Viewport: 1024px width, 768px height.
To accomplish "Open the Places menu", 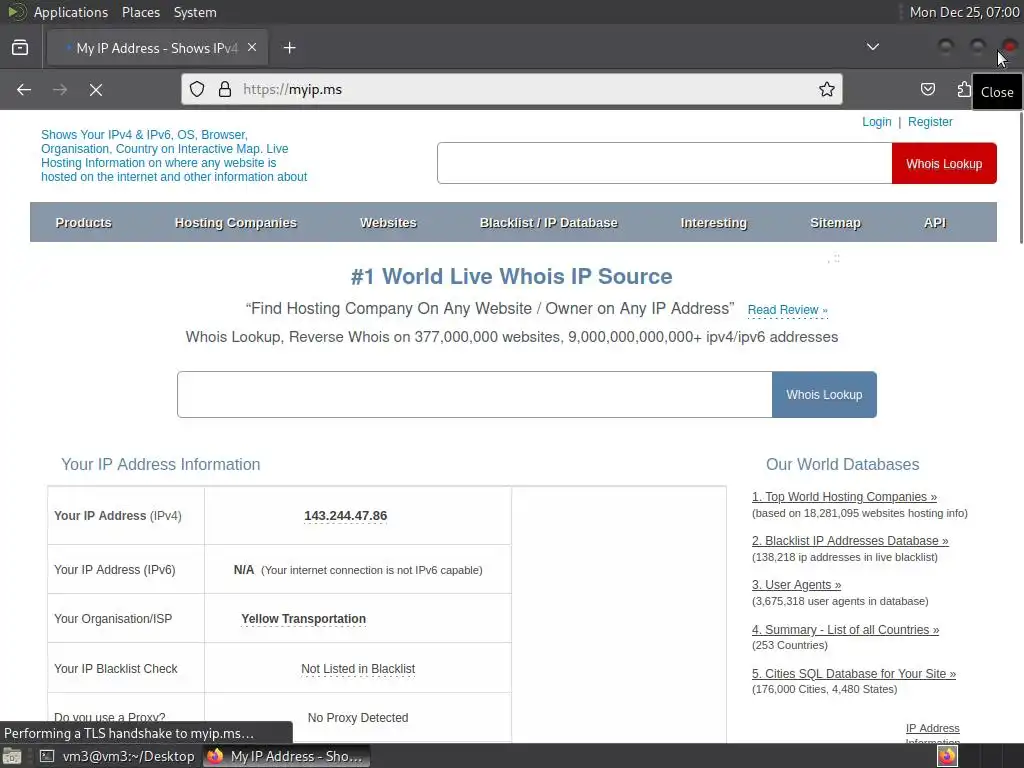I will pyautogui.click(x=140, y=12).
